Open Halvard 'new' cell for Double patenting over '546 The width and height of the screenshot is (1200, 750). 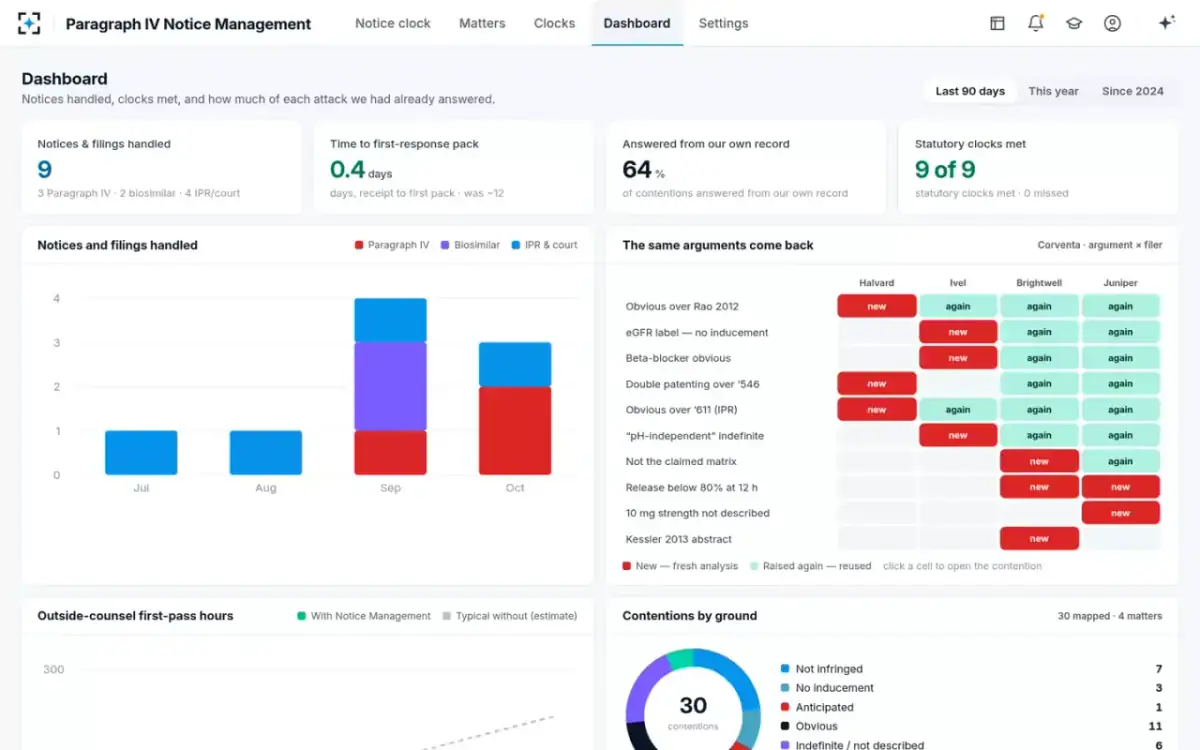(877, 384)
